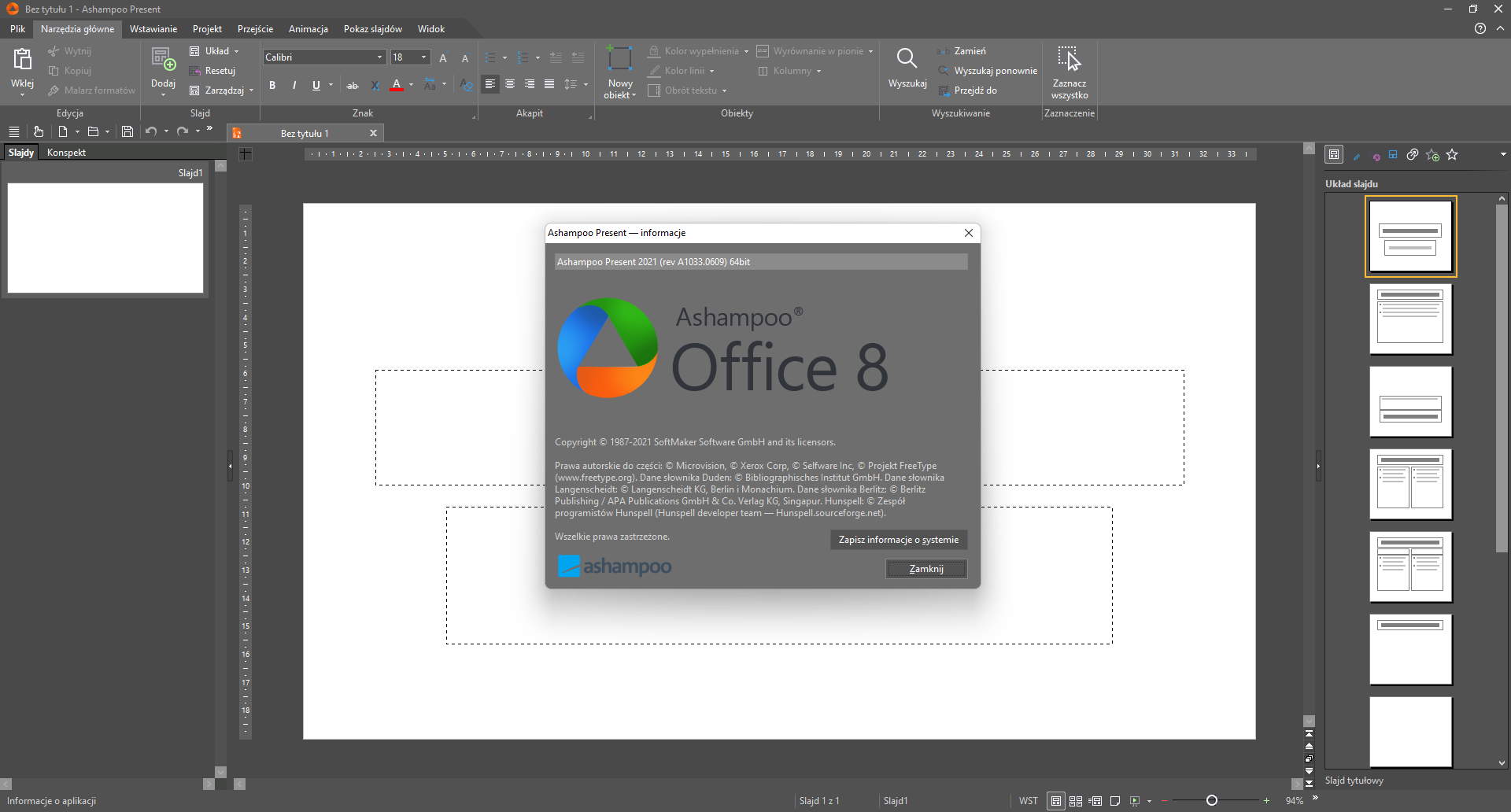Click the open folder icon
1511x812 pixels.
point(93,131)
